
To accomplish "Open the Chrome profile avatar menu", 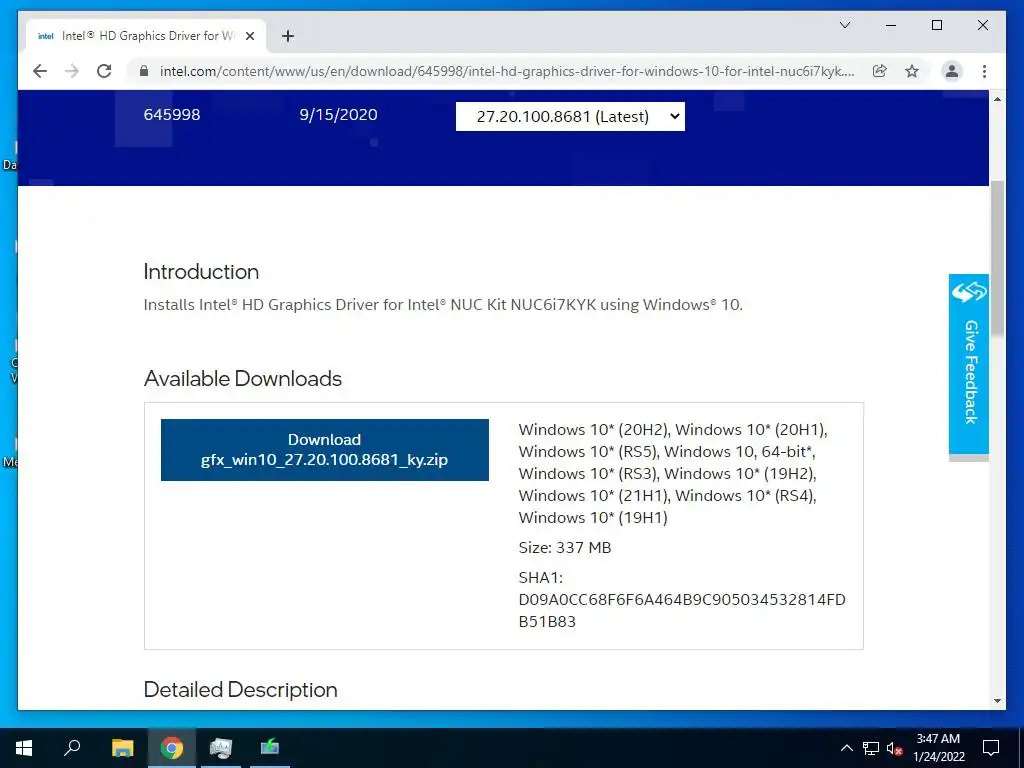I will pos(952,71).
